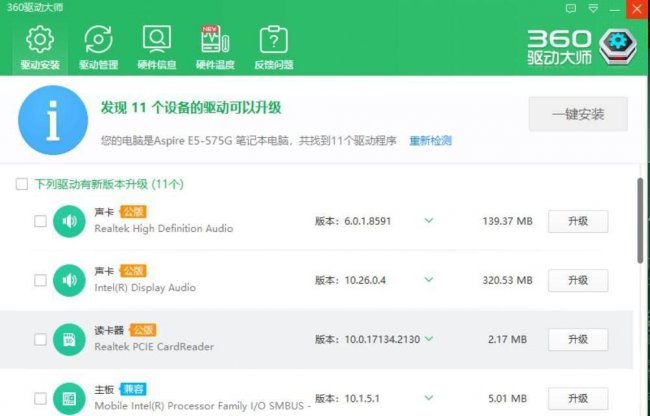Screen dimensions: 650x416
Task: Click the 5.01 MB size text
Action: pyautogui.click(x=507, y=399)
